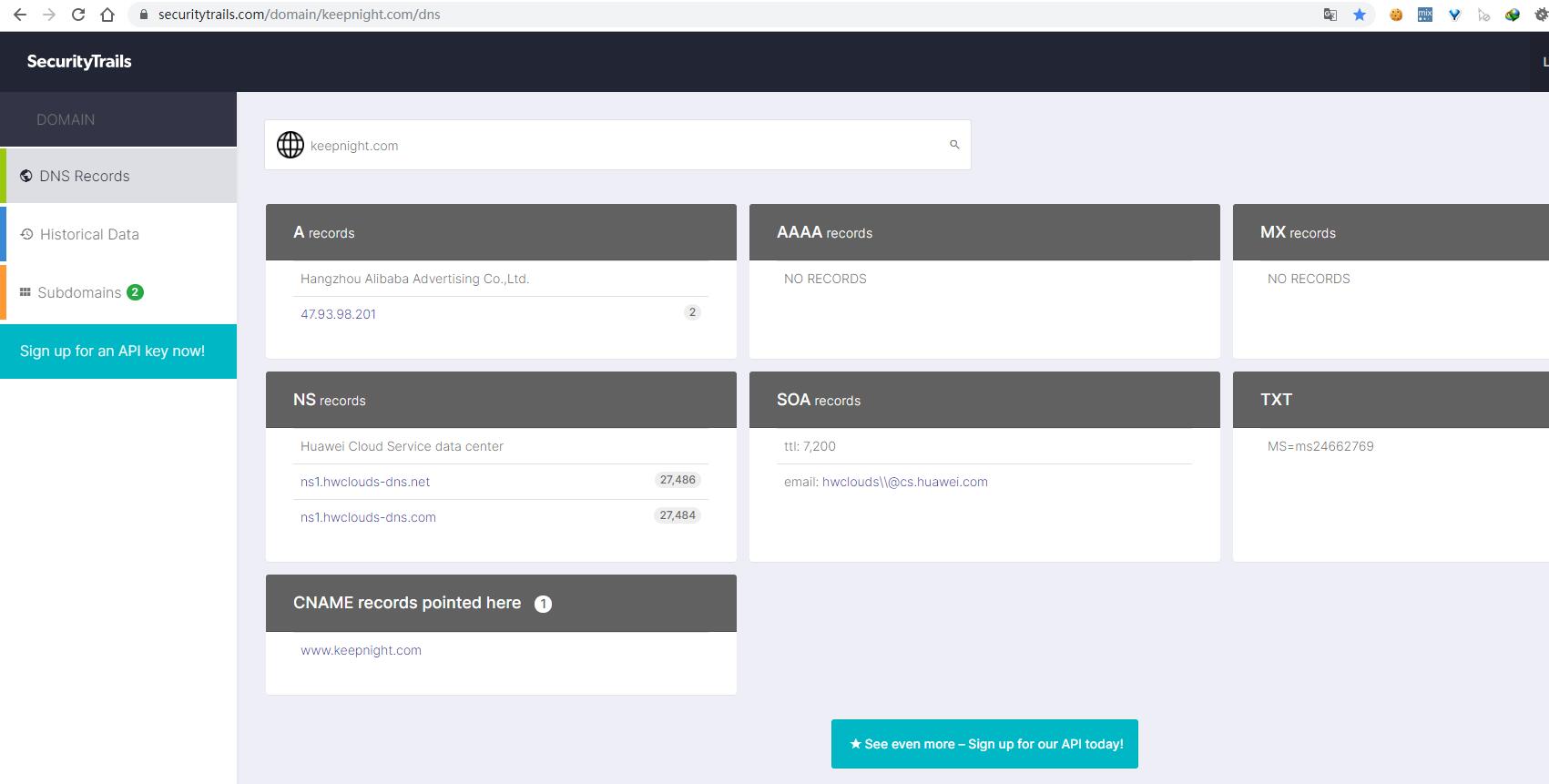Click 'Hangzhou Alibaba Advertising Co.,Ltd.' text
1549x784 pixels.
414,279
